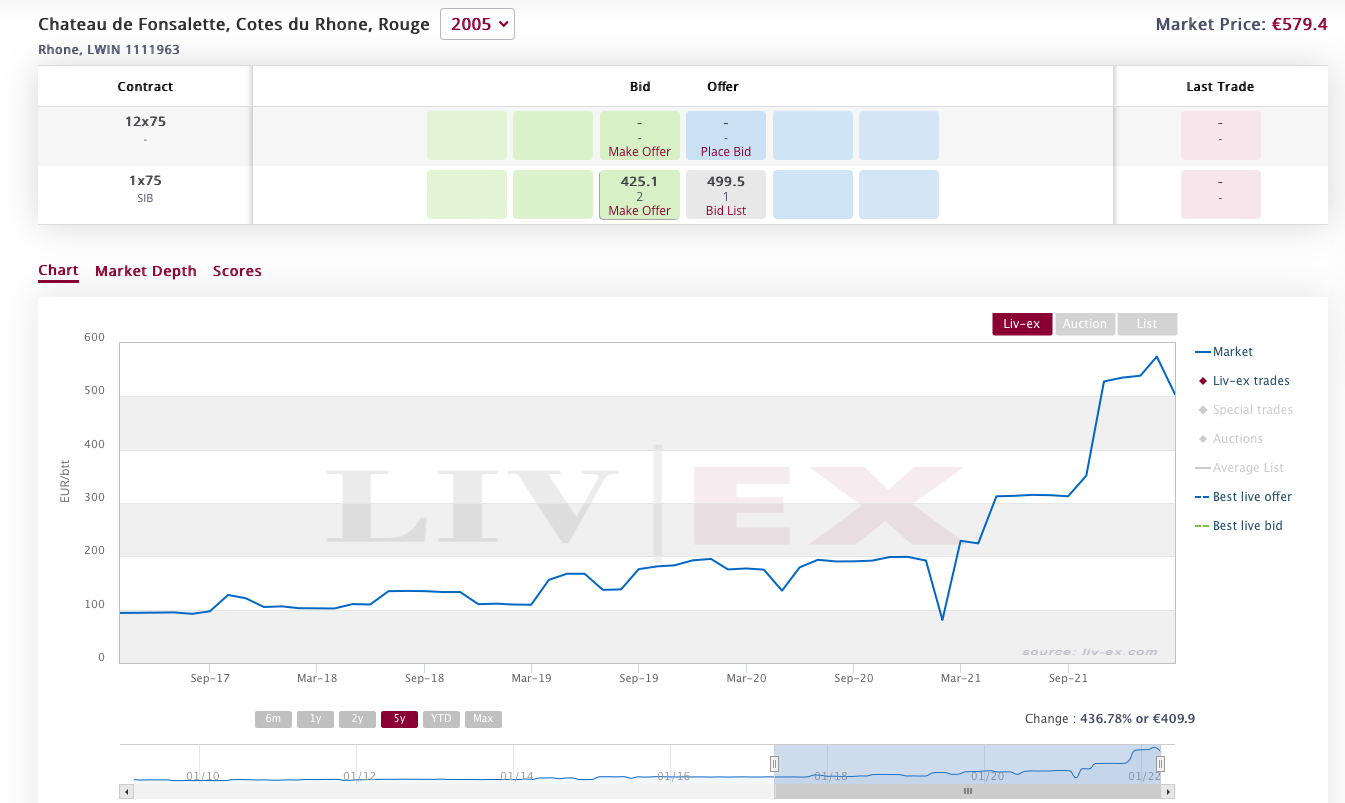Toggle the List data source button
The image size is (1345, 803).
click(1147, 324)
